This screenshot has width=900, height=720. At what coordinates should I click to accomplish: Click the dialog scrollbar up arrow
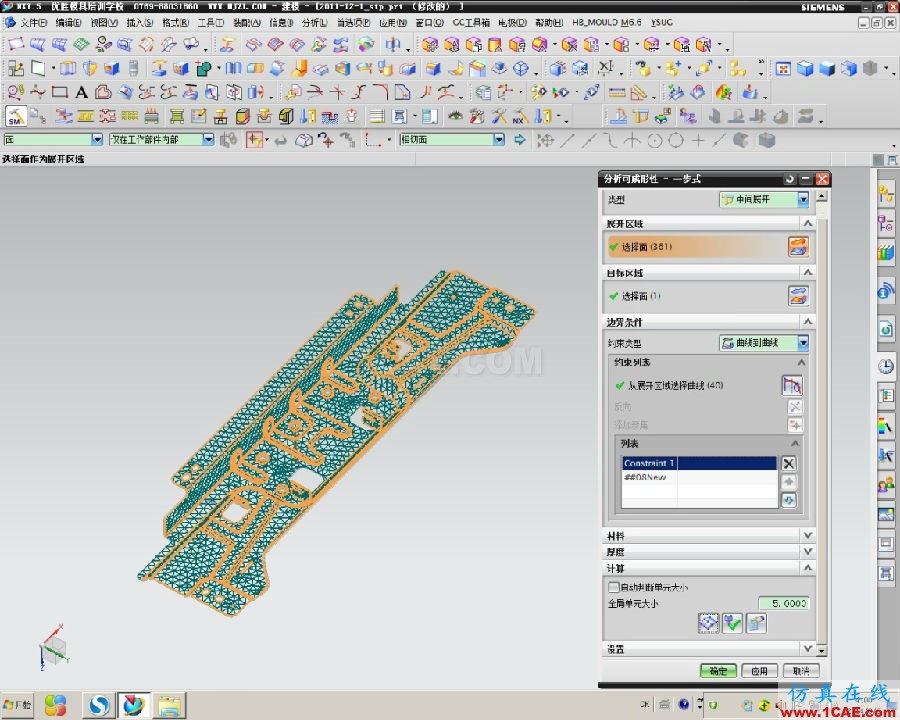(821, 196)
